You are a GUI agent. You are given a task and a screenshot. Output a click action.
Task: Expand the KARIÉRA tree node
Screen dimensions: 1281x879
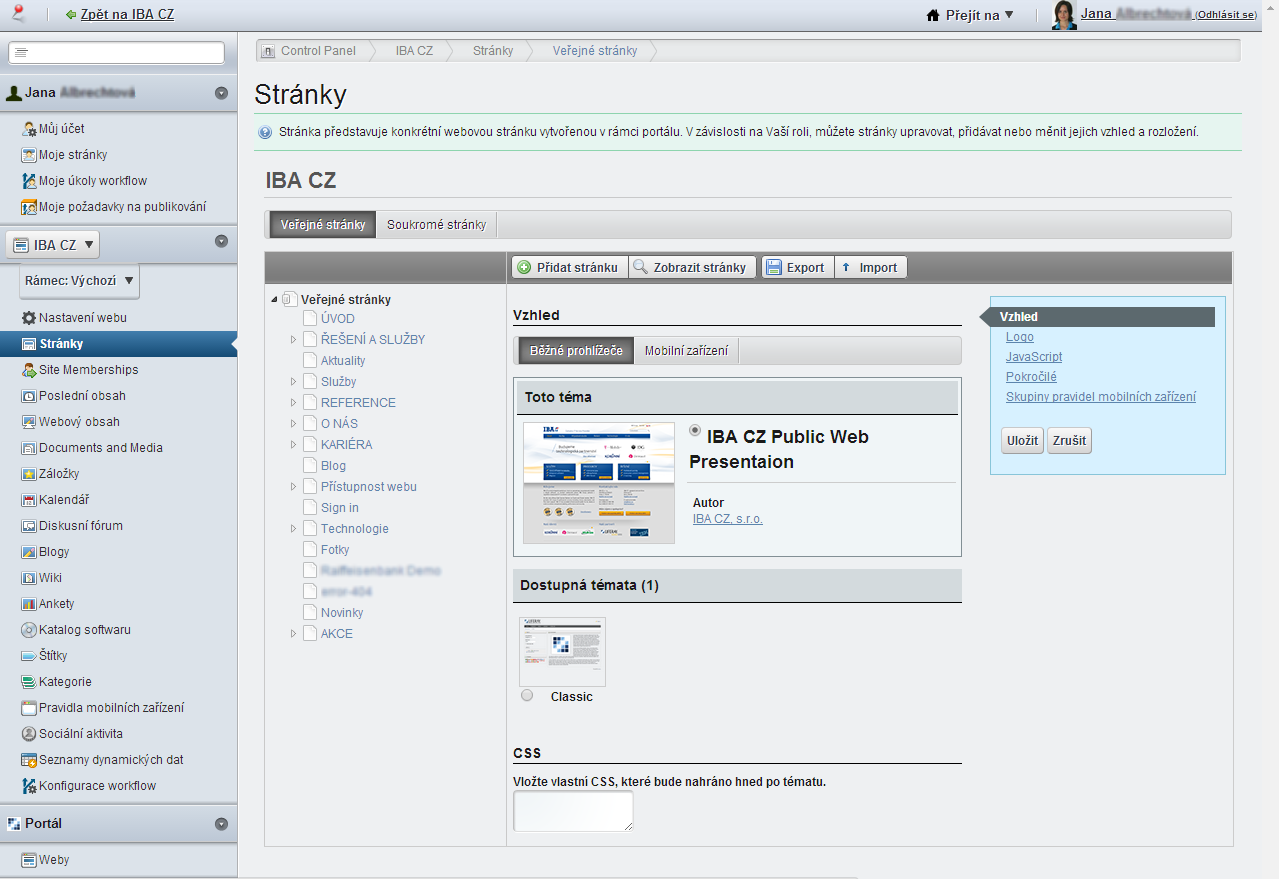(293, 445)
